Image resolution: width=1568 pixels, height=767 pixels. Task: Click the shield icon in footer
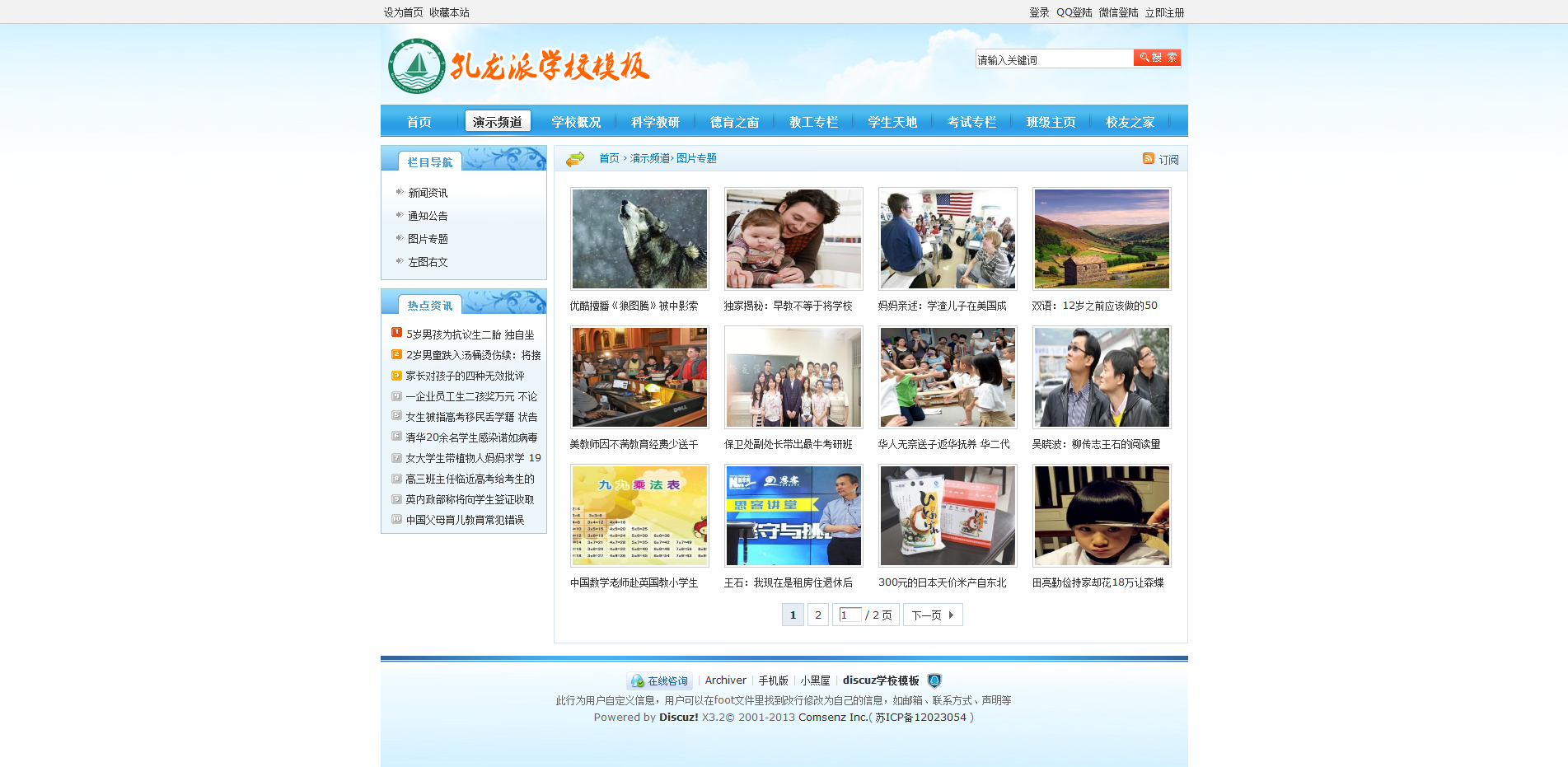(934, 680)
